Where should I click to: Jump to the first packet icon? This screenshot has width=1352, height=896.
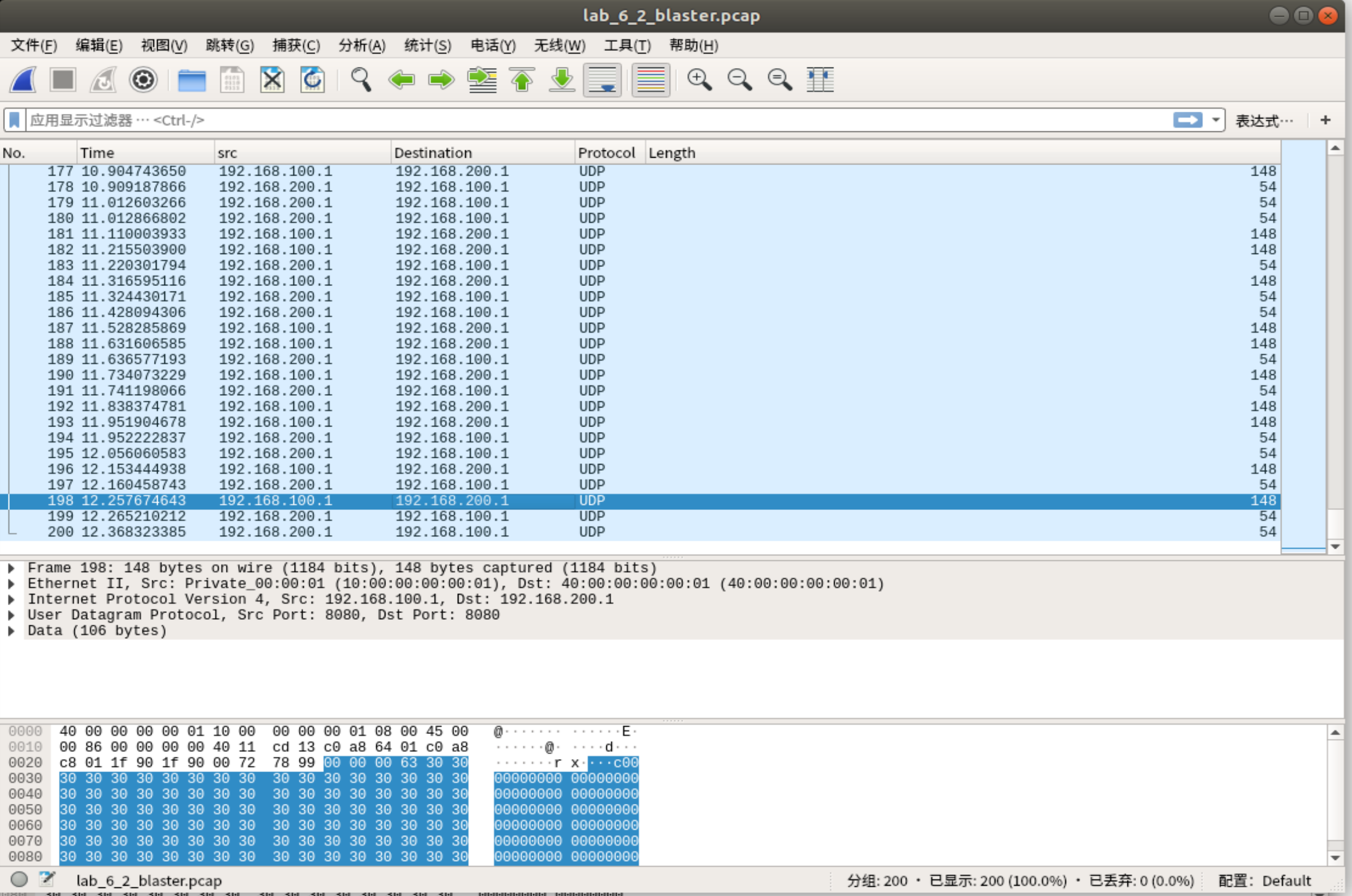[x=522, y=80]
